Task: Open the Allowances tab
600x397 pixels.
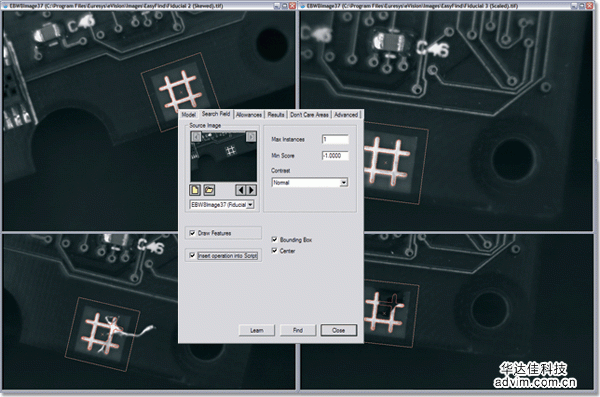Action: pyautogui.click(x=249, y=115)
